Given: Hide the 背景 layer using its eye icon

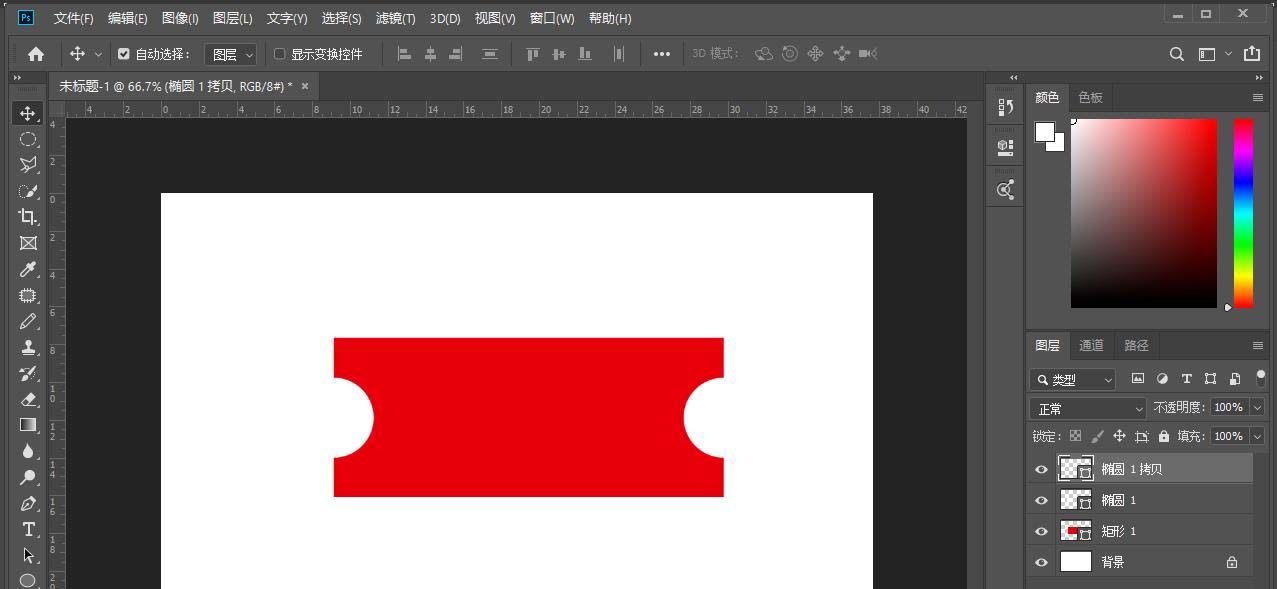Looking at the screenshot, I should point(1041,562).
